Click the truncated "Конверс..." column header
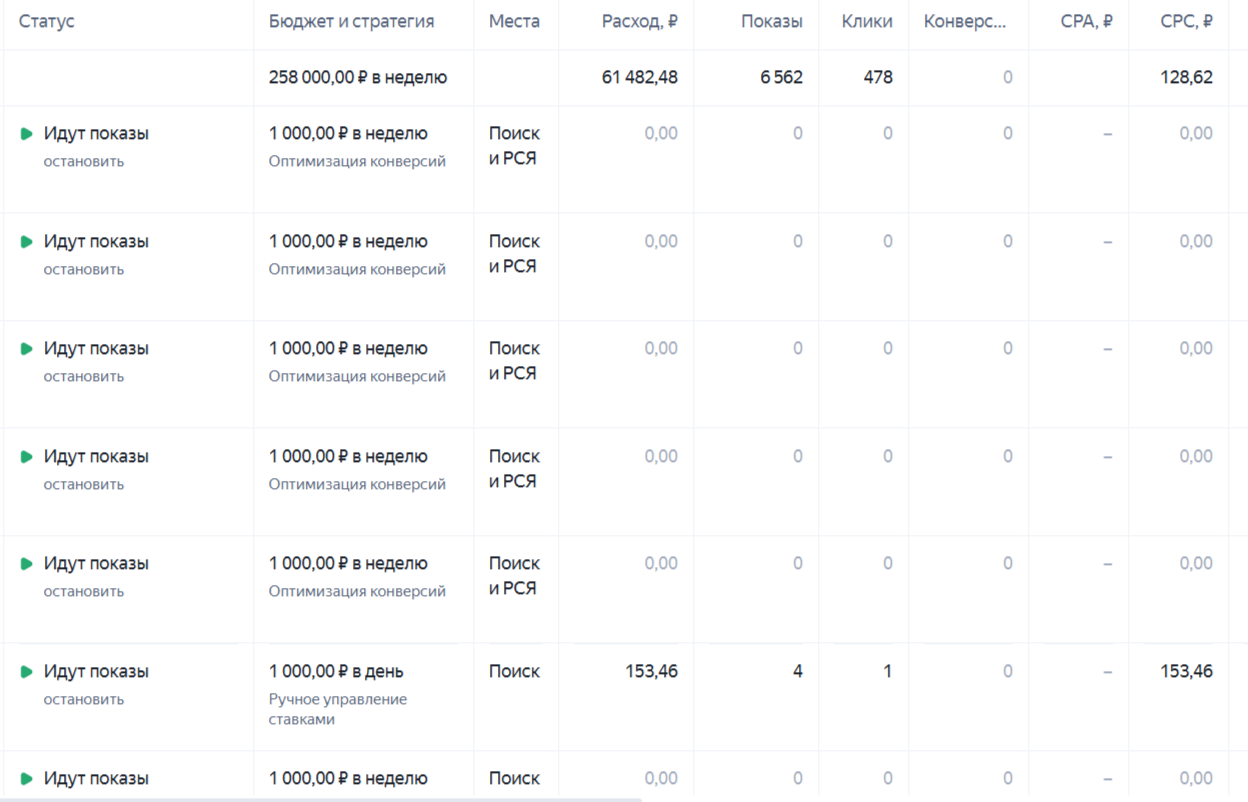This screenshot has width=1248, height=802. pos(965,22)
